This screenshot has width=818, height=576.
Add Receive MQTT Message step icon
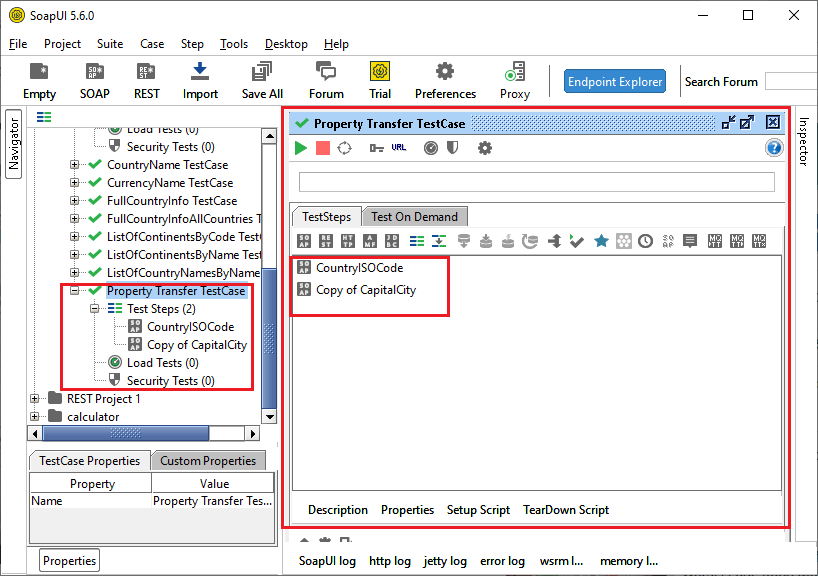click(737, 241)
